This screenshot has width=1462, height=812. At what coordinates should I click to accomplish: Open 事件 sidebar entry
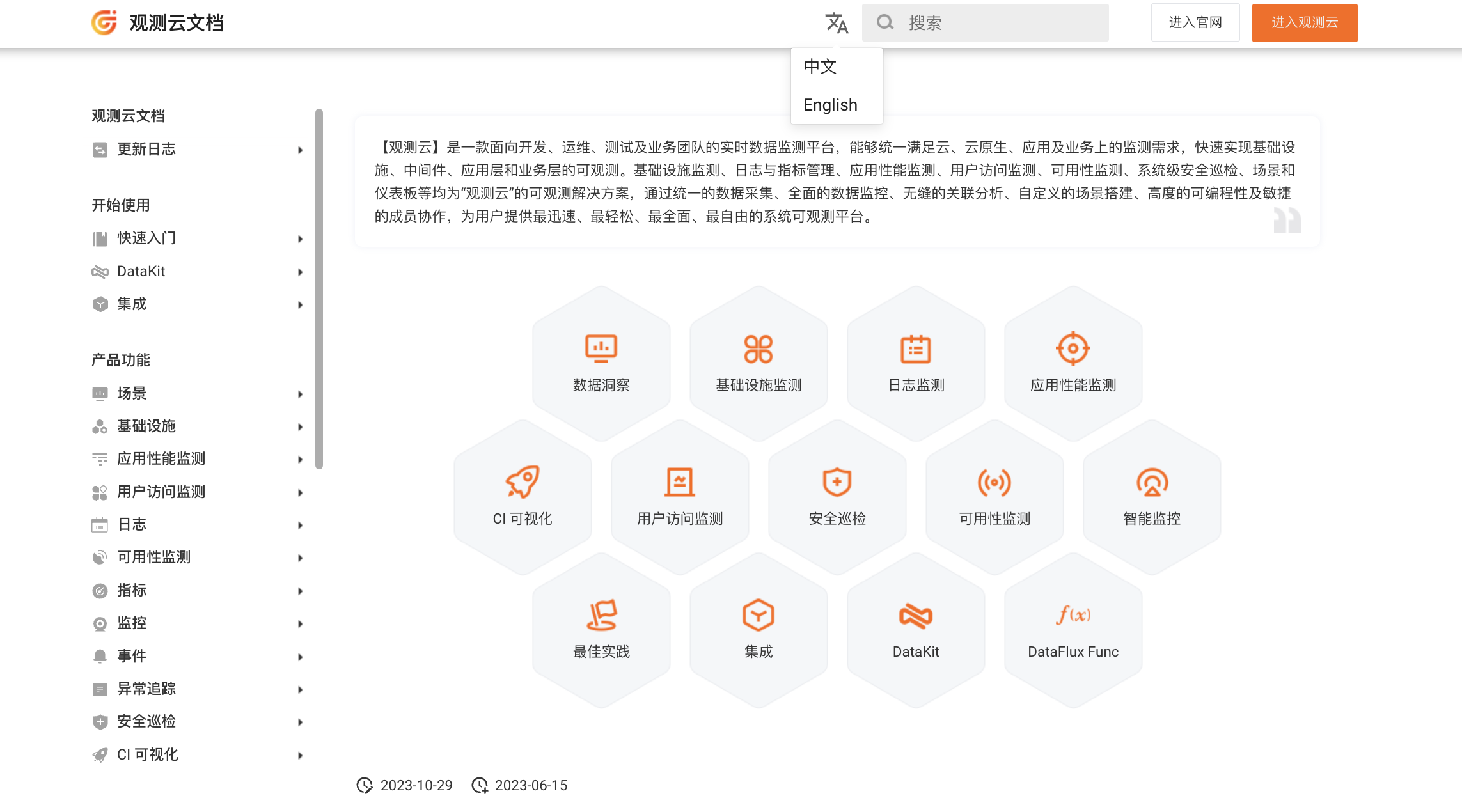coord(132,656)
